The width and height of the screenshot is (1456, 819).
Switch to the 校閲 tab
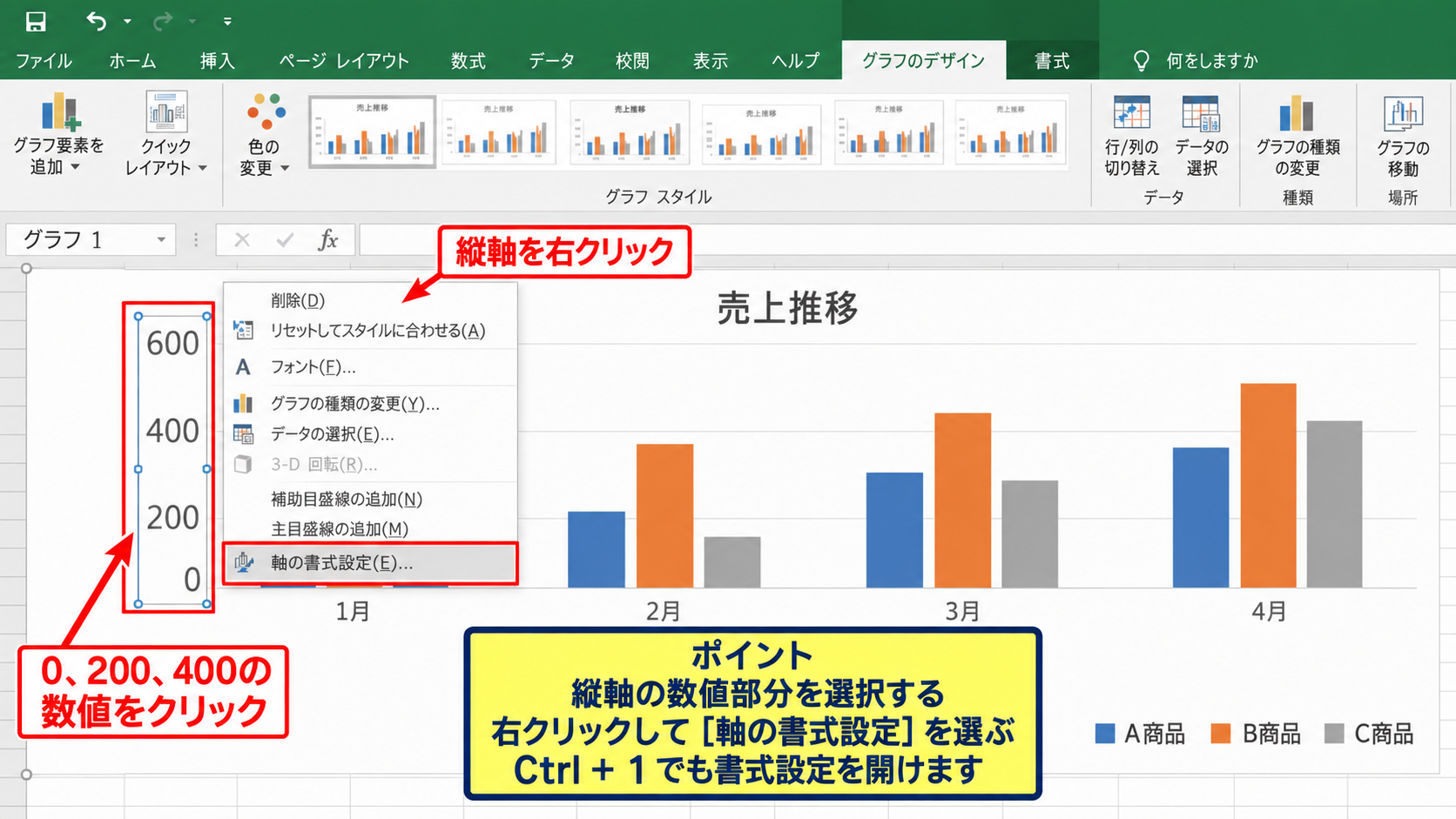tap(632, 61)
